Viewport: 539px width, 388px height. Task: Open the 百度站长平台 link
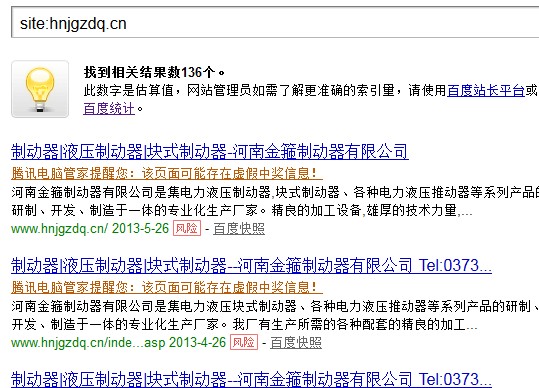click(x=486, y=90)
